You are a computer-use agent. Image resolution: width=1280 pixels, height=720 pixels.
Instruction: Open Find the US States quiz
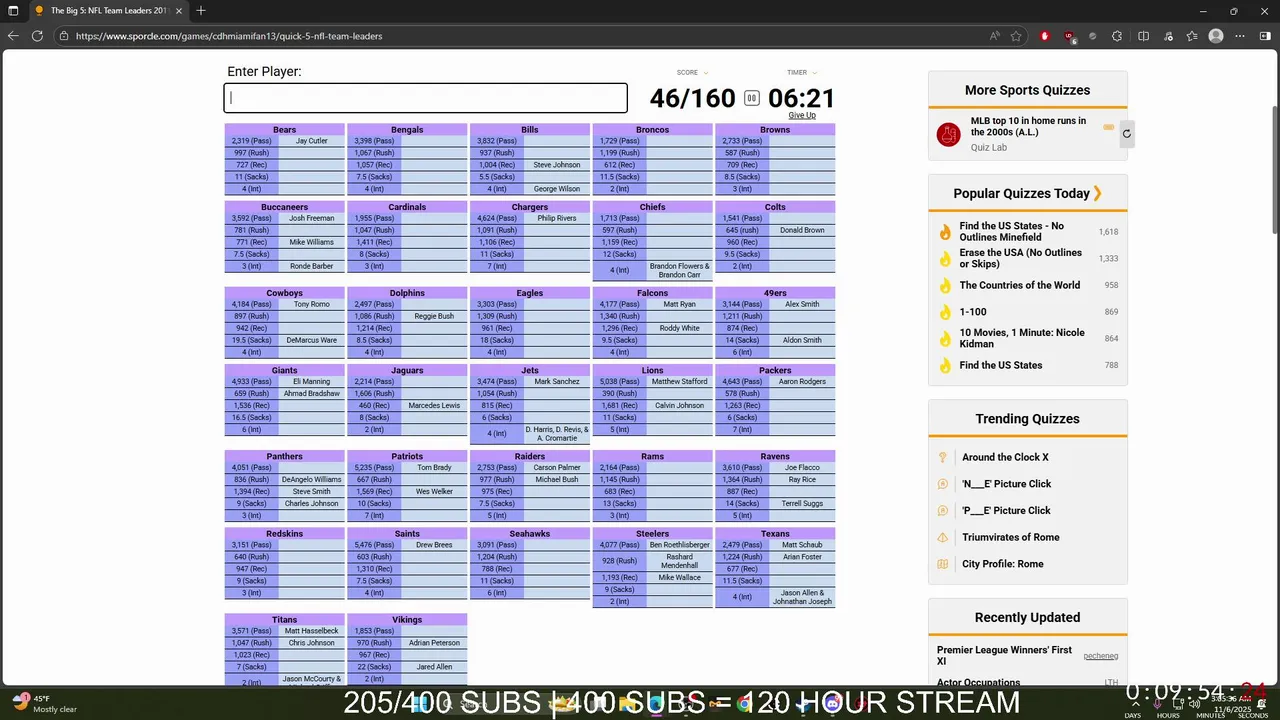[x=1001, y=365]
